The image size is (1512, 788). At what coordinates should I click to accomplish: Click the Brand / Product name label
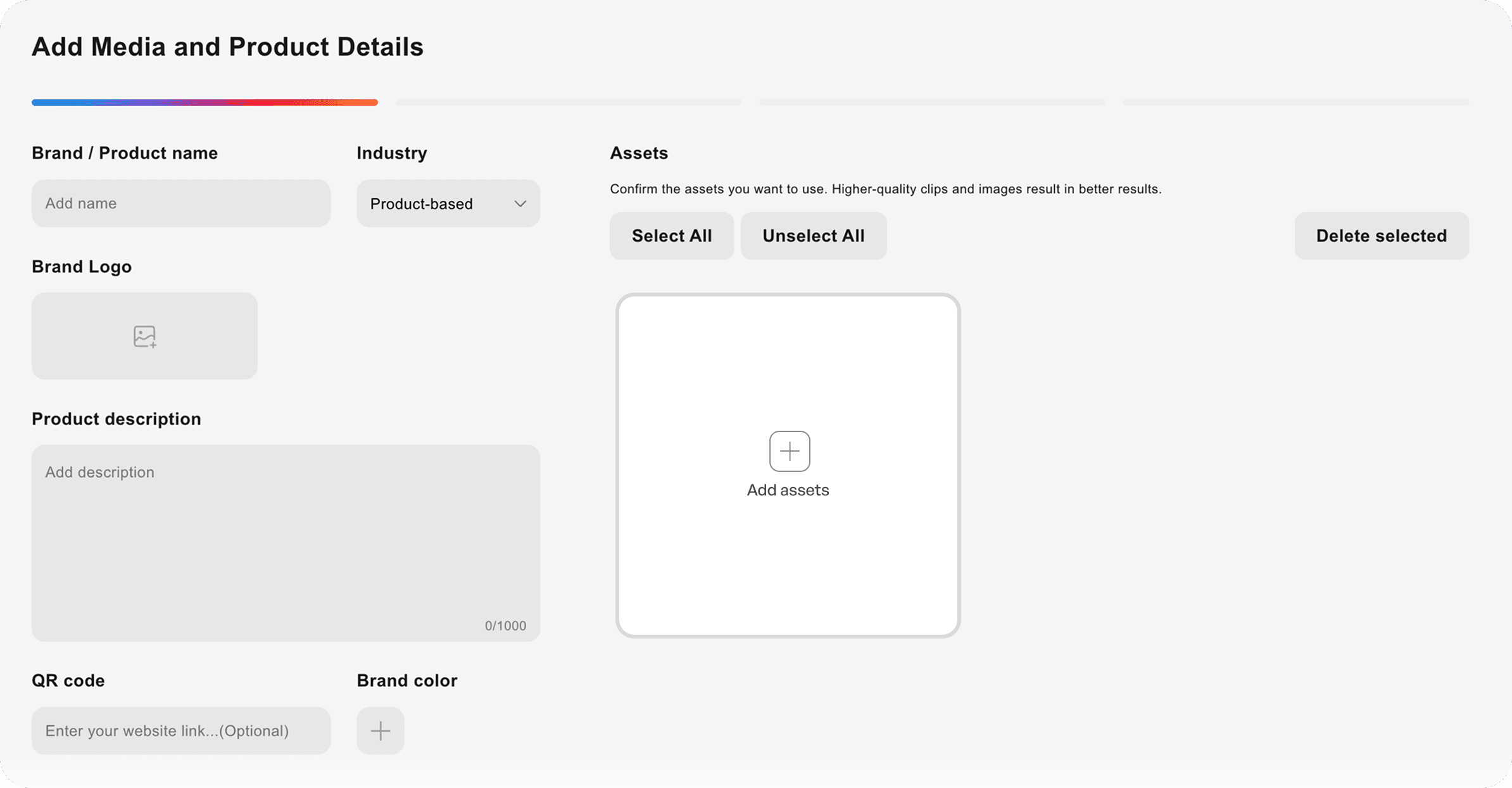coord(125,153)
